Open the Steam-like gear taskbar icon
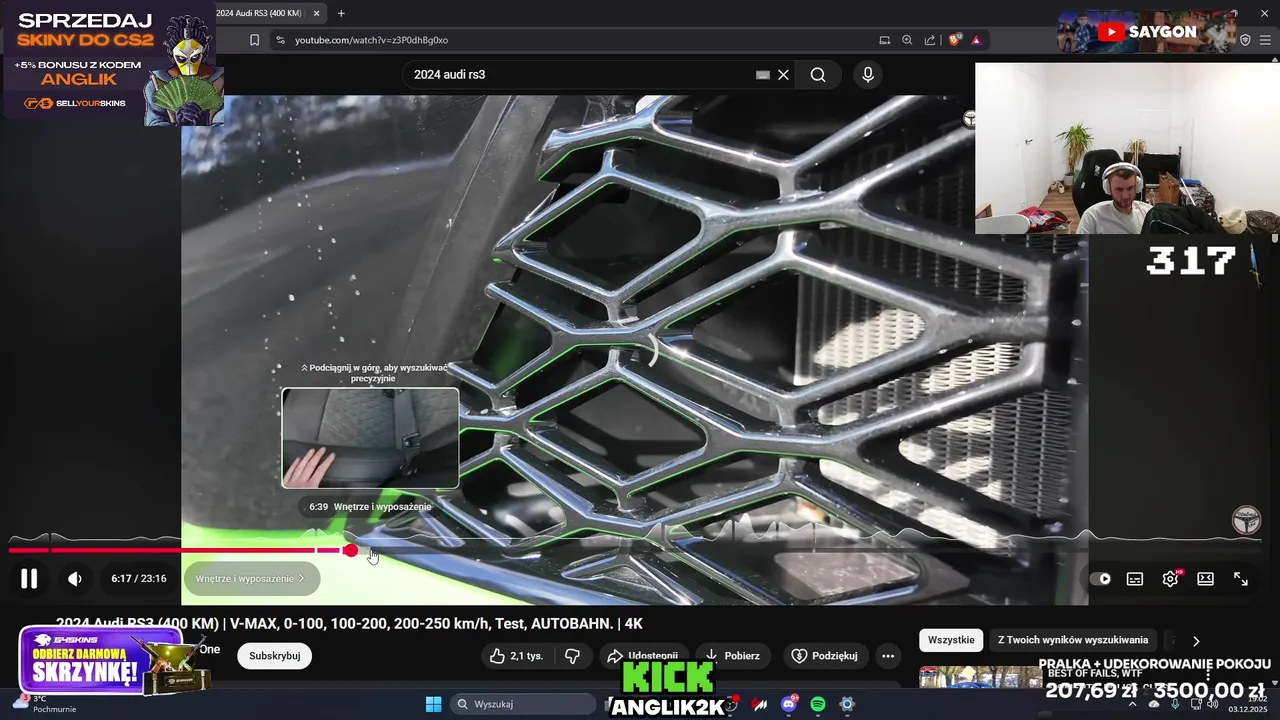Image resolution: width=1280 pixels, height=720 pixels. click(847, 704)
